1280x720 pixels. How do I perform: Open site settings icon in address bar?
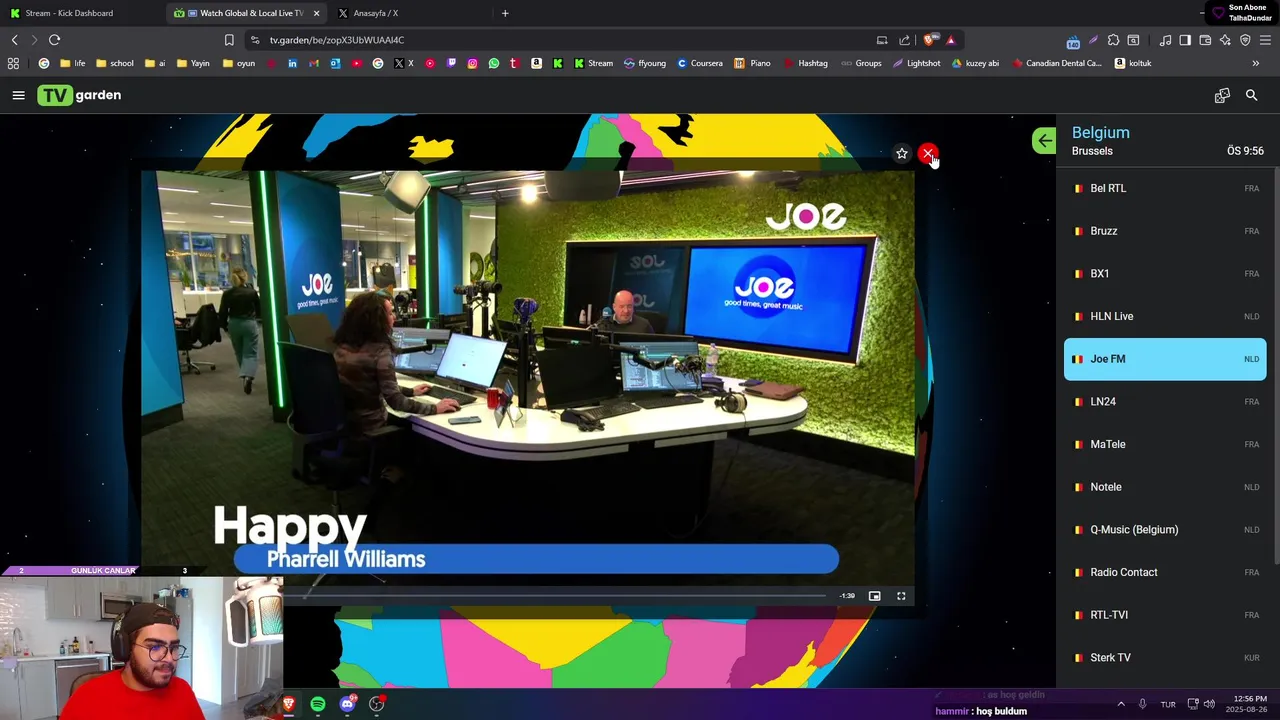(255, 40)
